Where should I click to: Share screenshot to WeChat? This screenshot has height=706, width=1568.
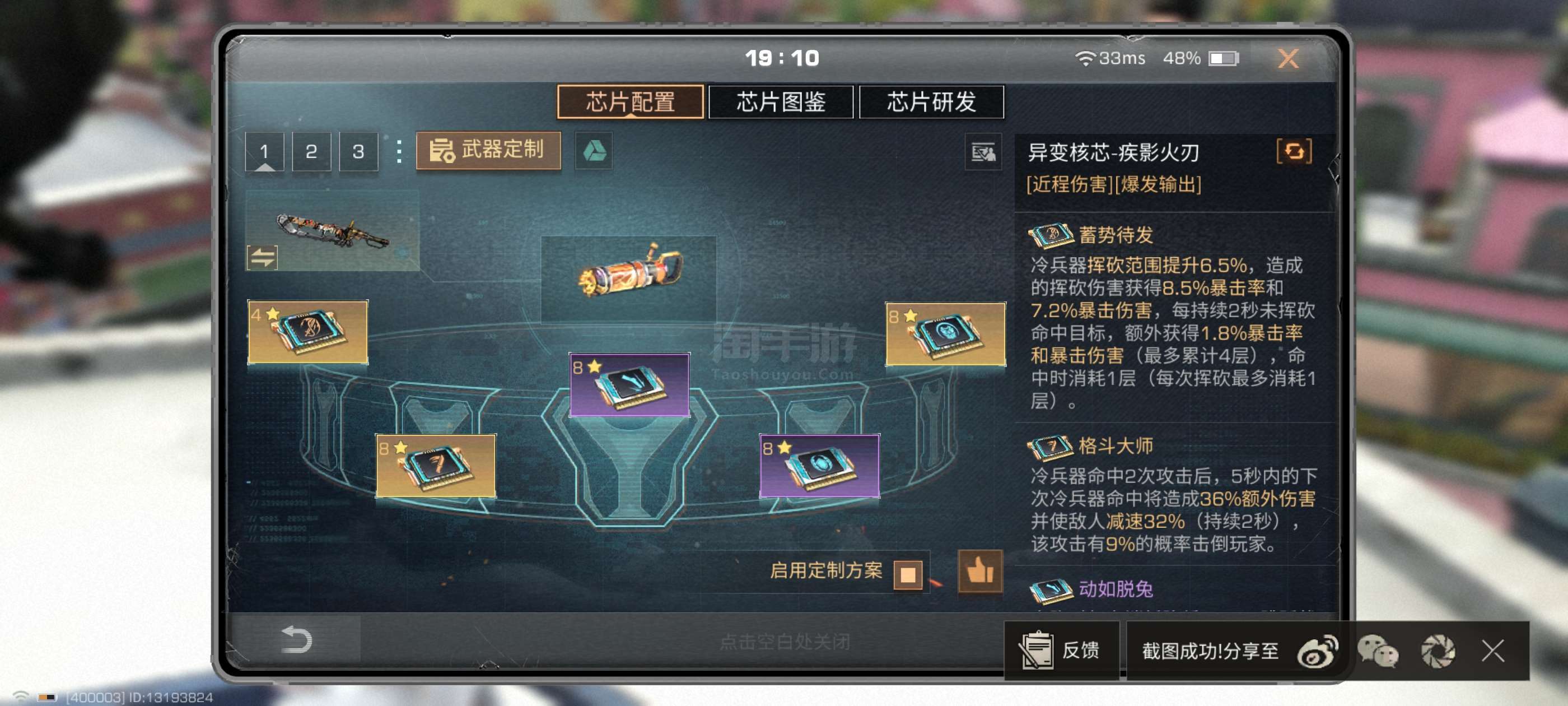(1378, 651)
